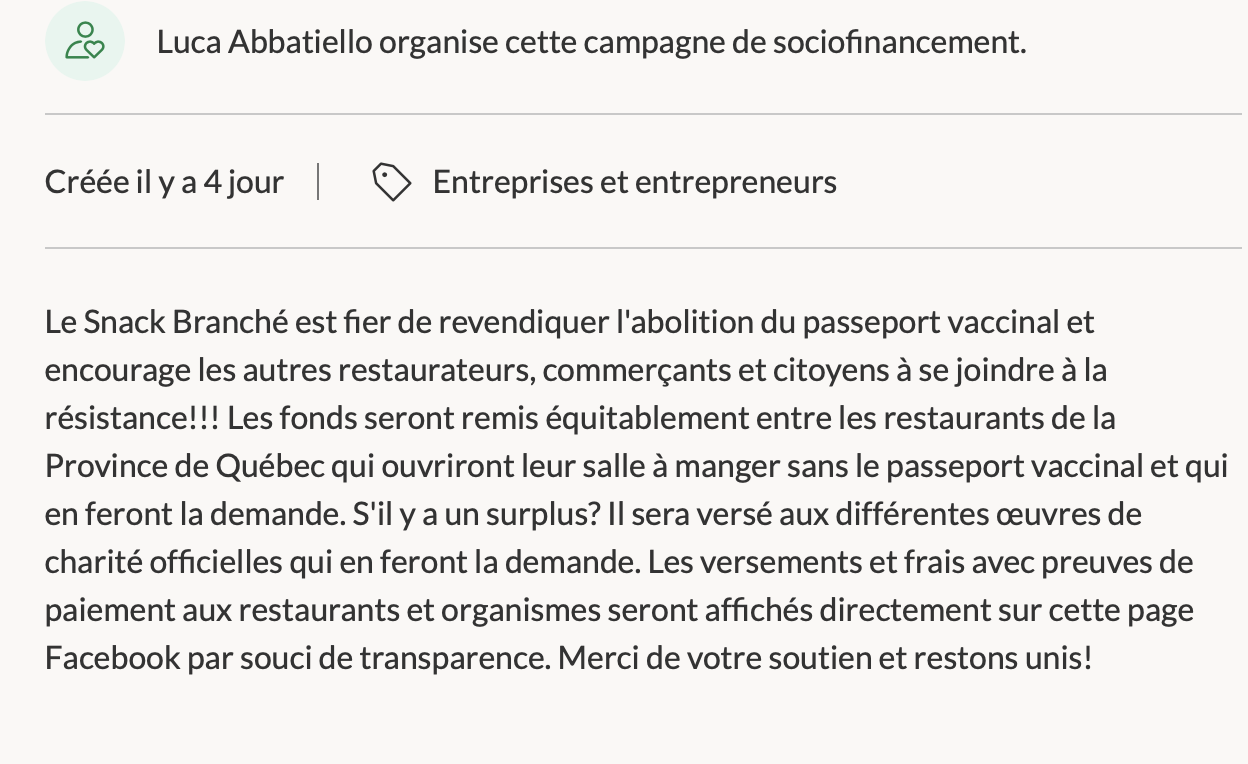
Task: Click the organizer person-with-heart avatar icon
Action: coord(84,42)
